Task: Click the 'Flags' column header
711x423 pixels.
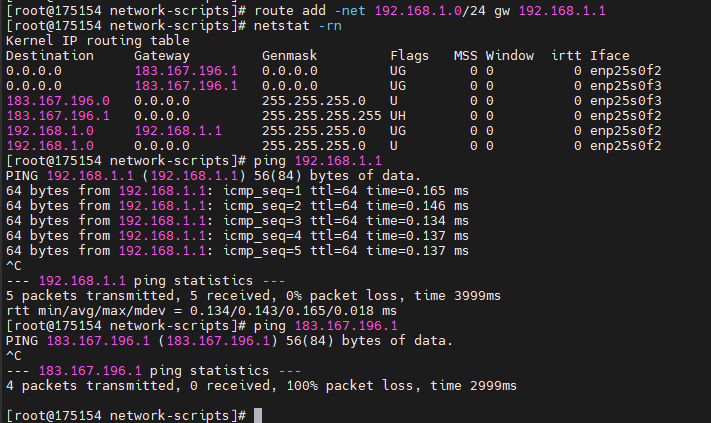Action: click(409, 55)
